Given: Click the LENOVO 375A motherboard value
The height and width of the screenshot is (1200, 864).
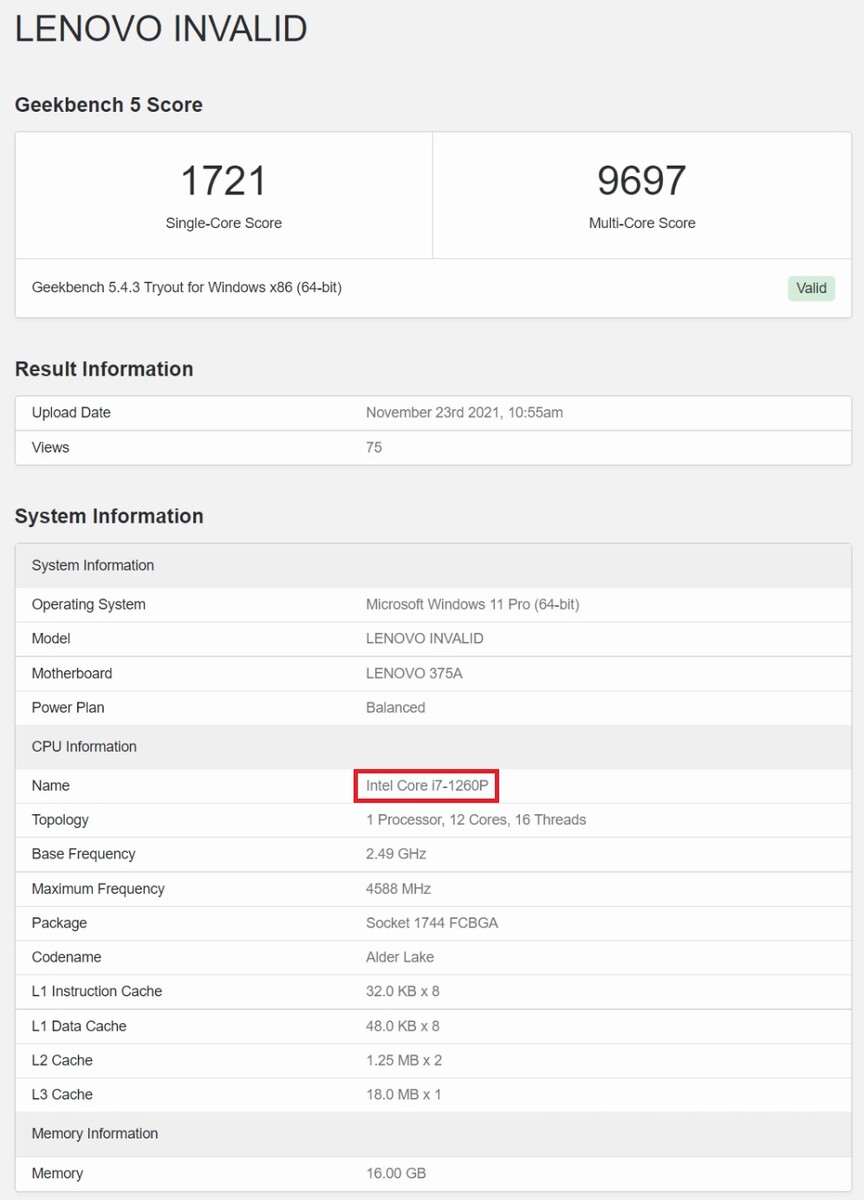Looking at the screenshot, I should click(x=414, y=673).
